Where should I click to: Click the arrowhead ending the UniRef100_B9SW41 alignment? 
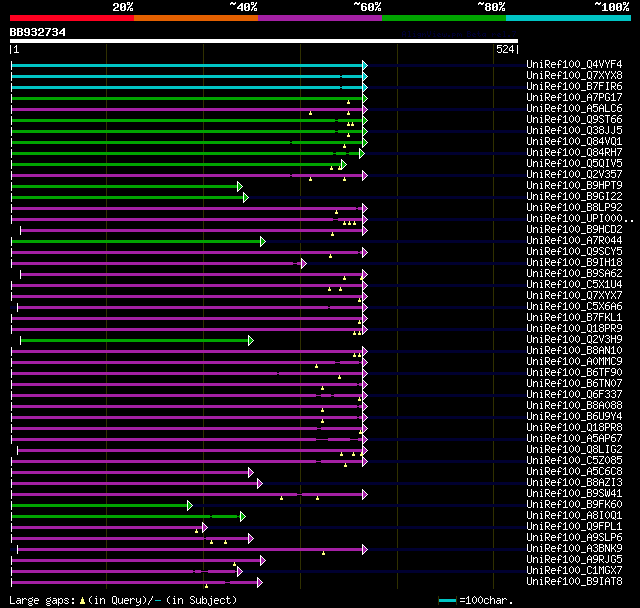[x=365, y=495]
